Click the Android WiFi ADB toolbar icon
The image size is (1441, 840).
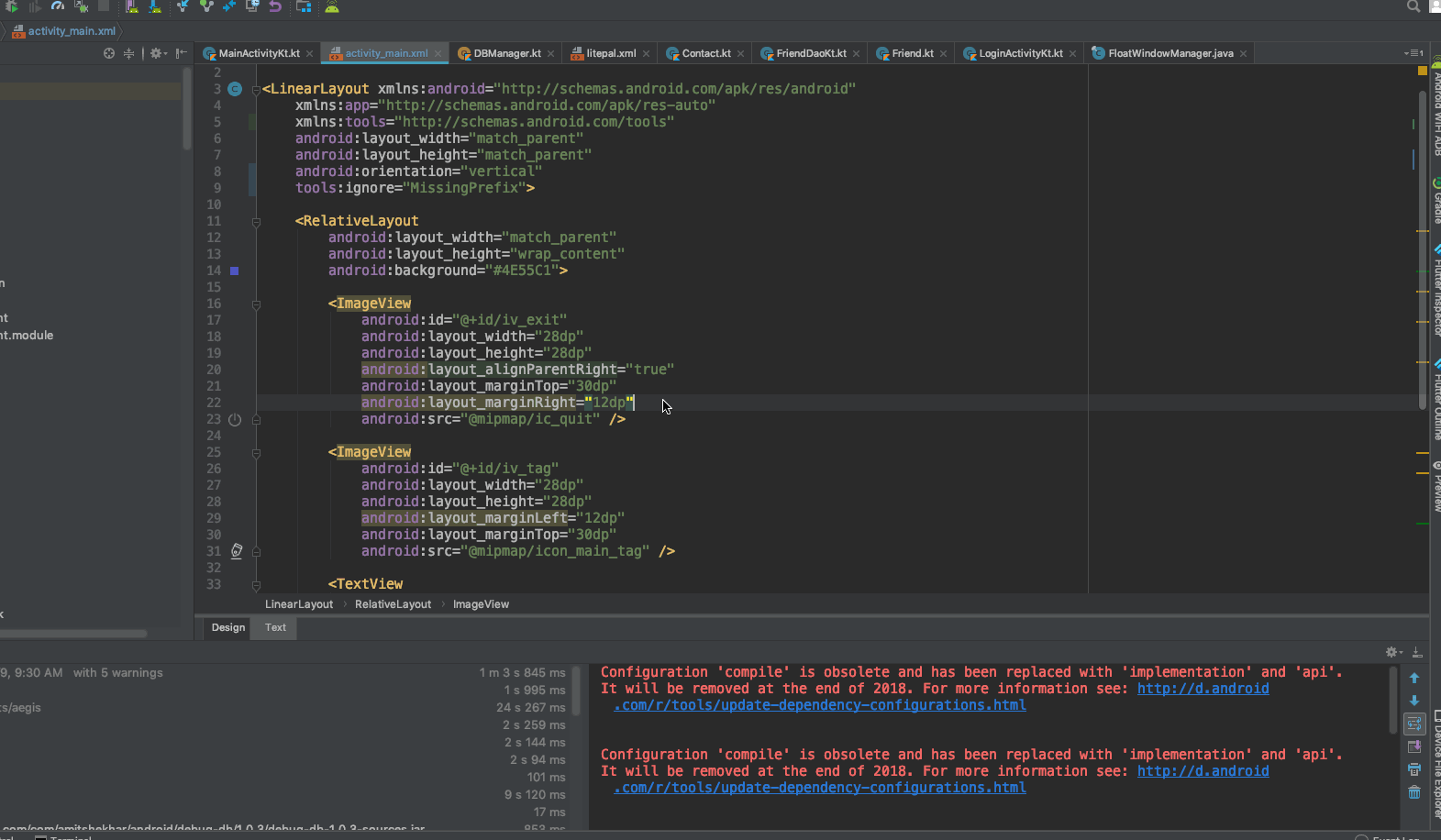(332, 6)
